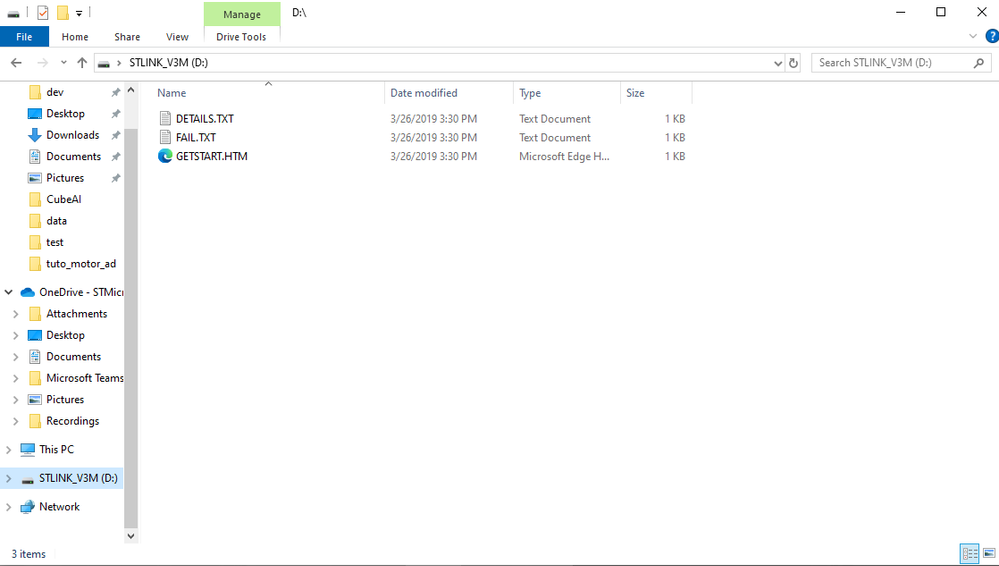
Task: Open Downloads in quick access
Action: click(73, 135)
